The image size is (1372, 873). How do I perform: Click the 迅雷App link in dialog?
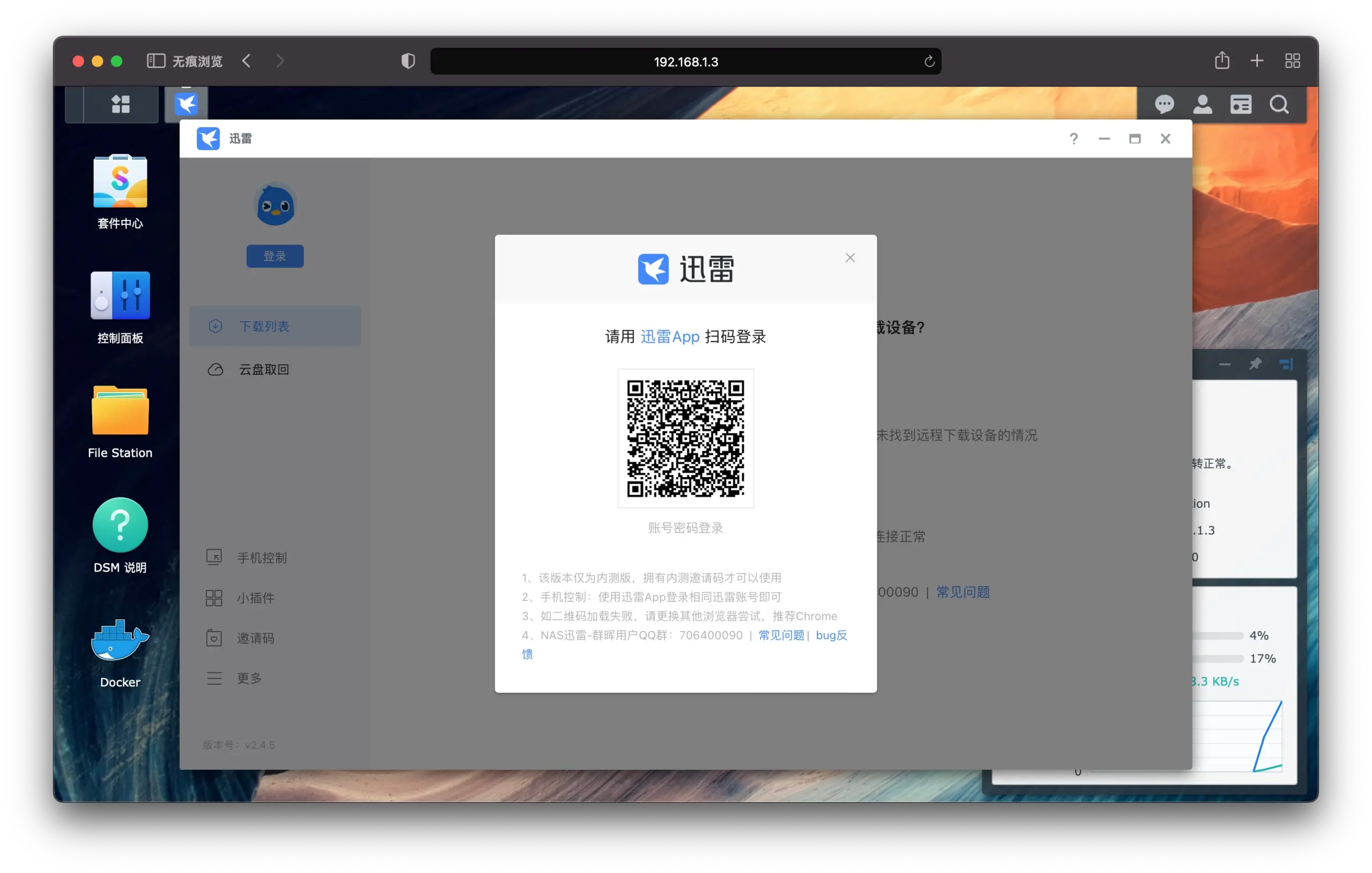coord(670,336)
